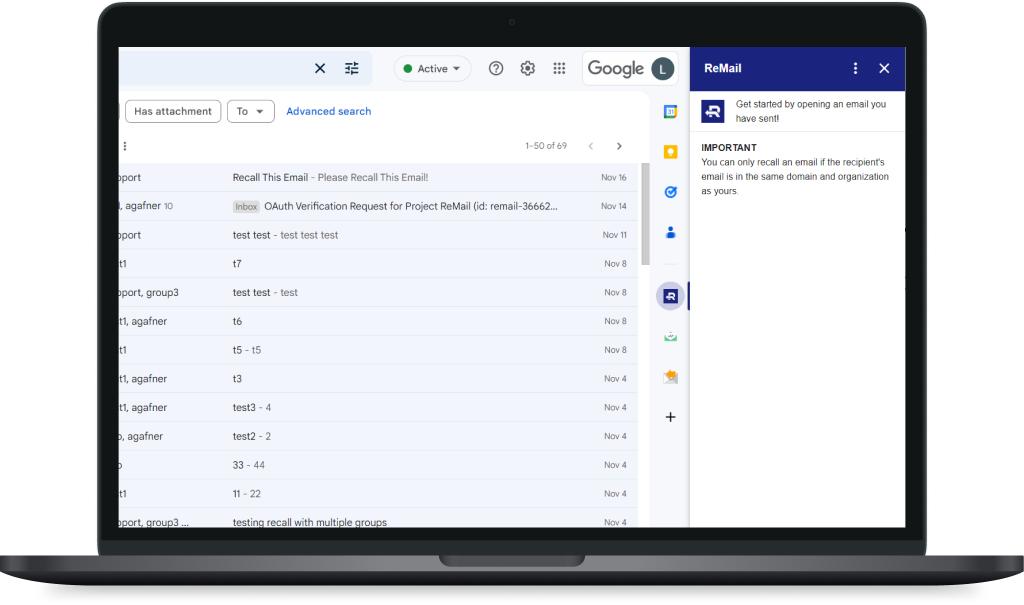Go to newer emails page arrow
The width and height of the screenshot is (1024, 605).
pos(591,146)
